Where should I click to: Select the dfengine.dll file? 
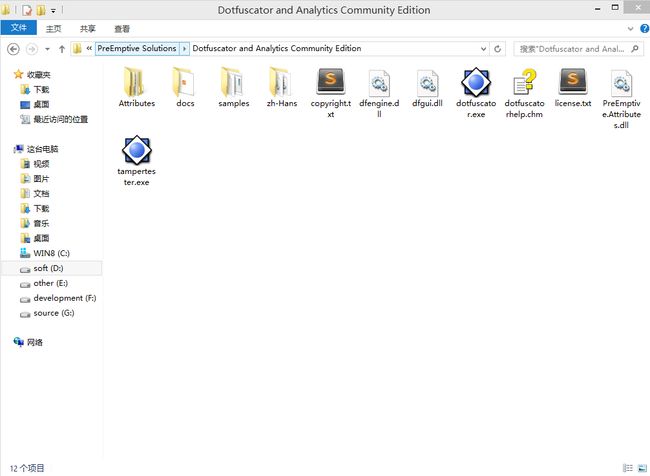coord(379,94)
